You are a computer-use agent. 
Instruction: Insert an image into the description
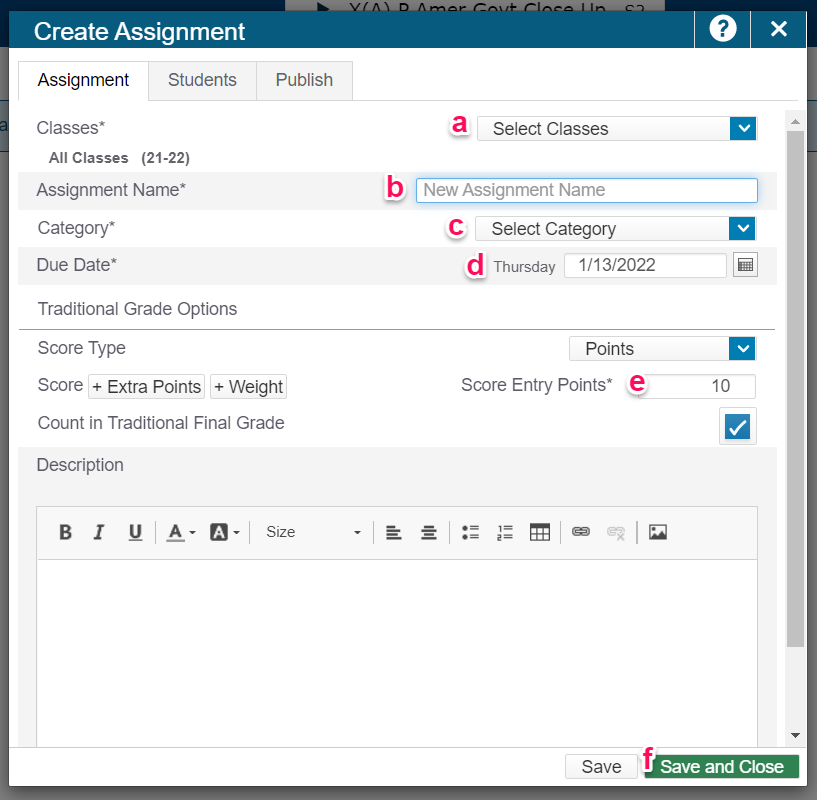pos(657,532)
